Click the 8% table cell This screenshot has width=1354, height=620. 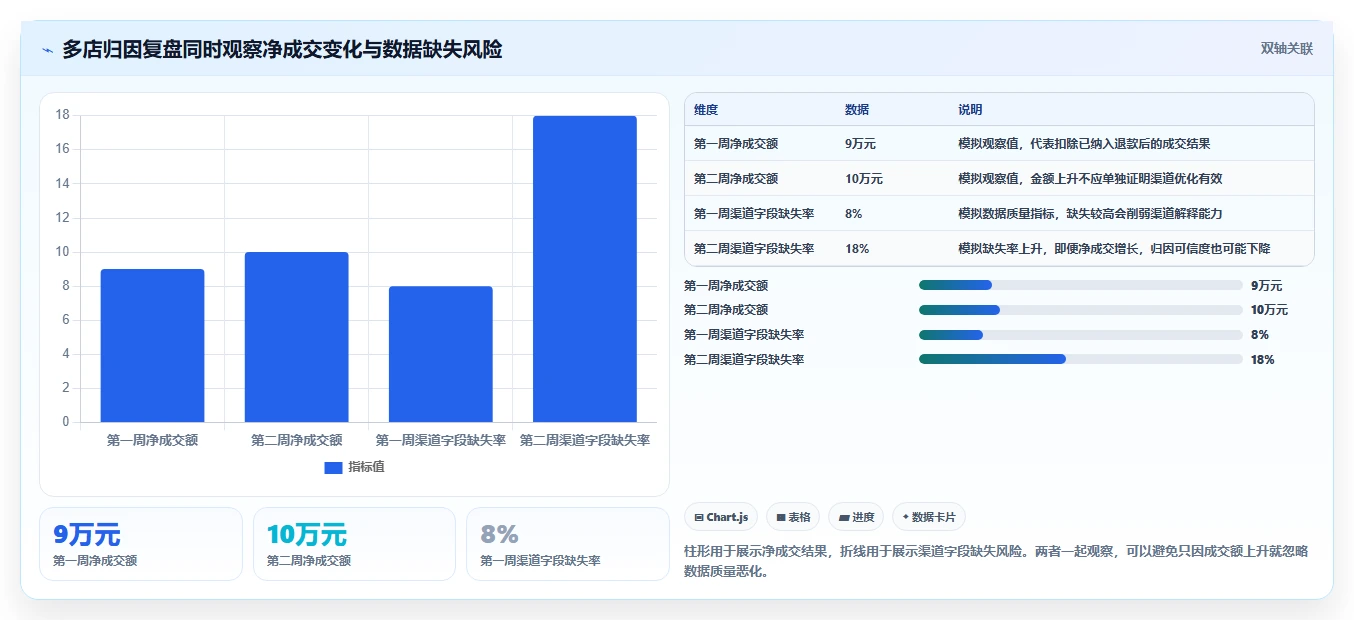tap(854, 214)
